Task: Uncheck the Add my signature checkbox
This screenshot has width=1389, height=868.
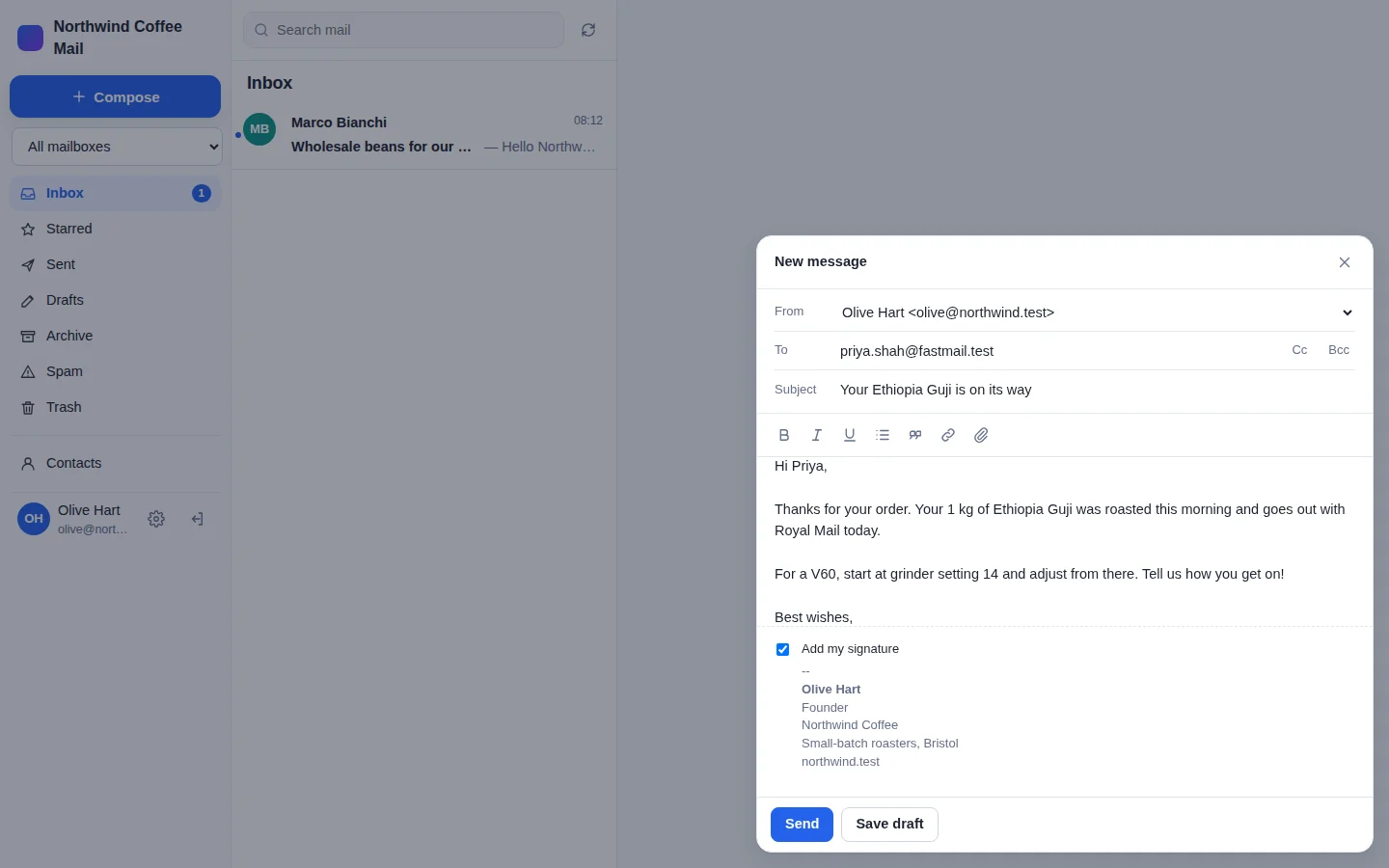Action: pyautogui.click(x=782, y=649)
